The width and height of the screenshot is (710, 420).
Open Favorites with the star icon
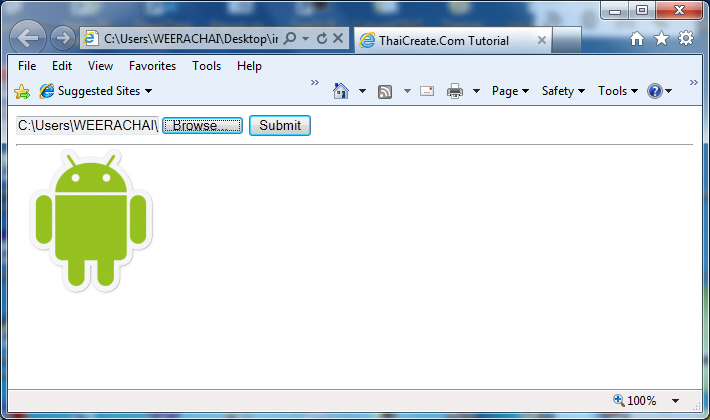661,38
